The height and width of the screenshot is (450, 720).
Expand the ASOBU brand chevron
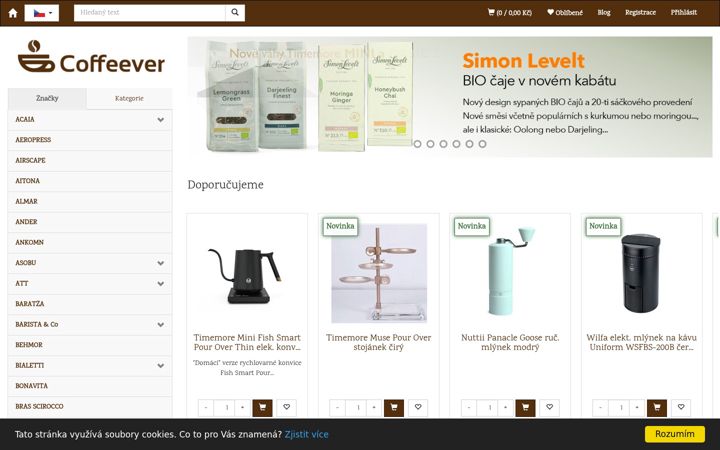(x=161, y=263)
